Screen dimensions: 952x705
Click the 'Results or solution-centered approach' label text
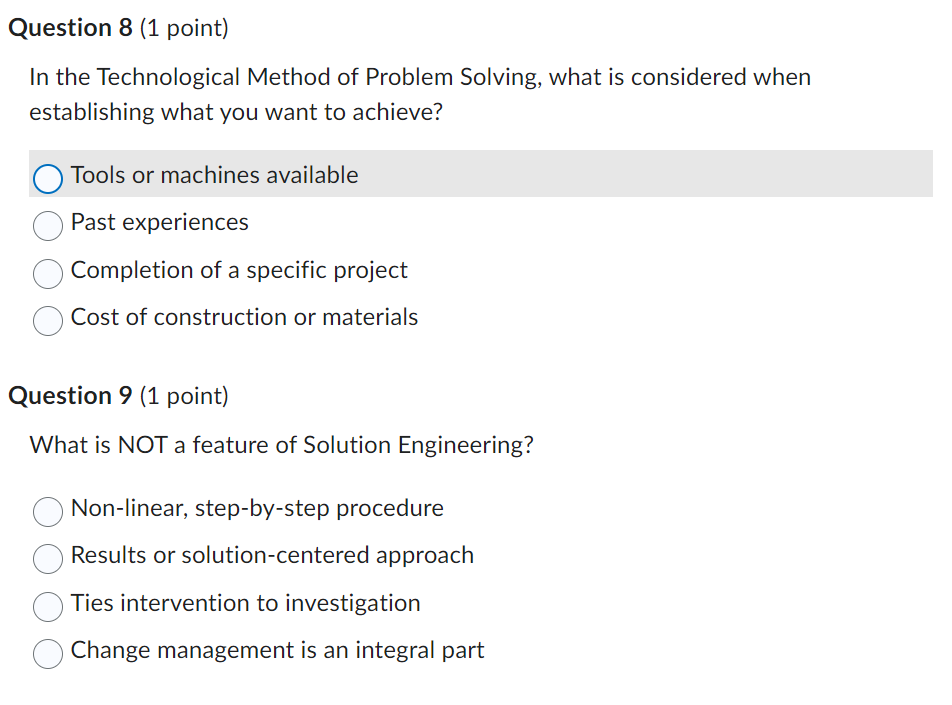272,555
